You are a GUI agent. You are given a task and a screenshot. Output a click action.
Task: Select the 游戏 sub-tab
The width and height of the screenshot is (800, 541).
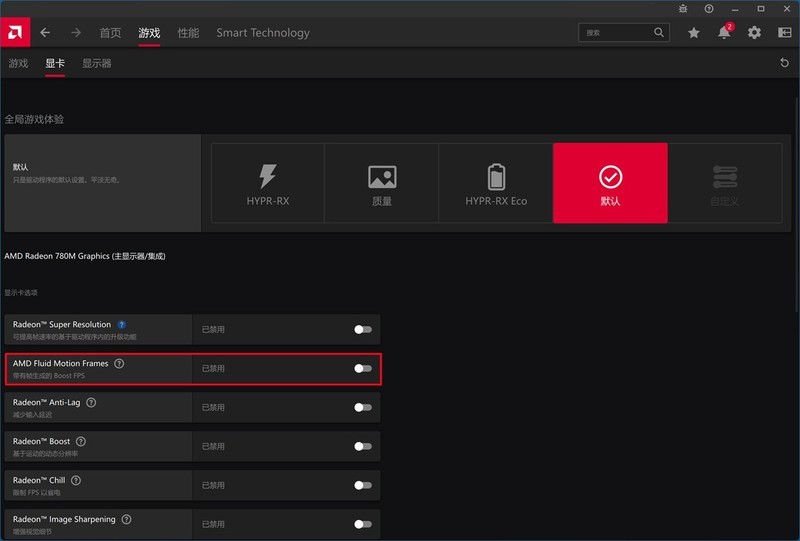point(18,63)
